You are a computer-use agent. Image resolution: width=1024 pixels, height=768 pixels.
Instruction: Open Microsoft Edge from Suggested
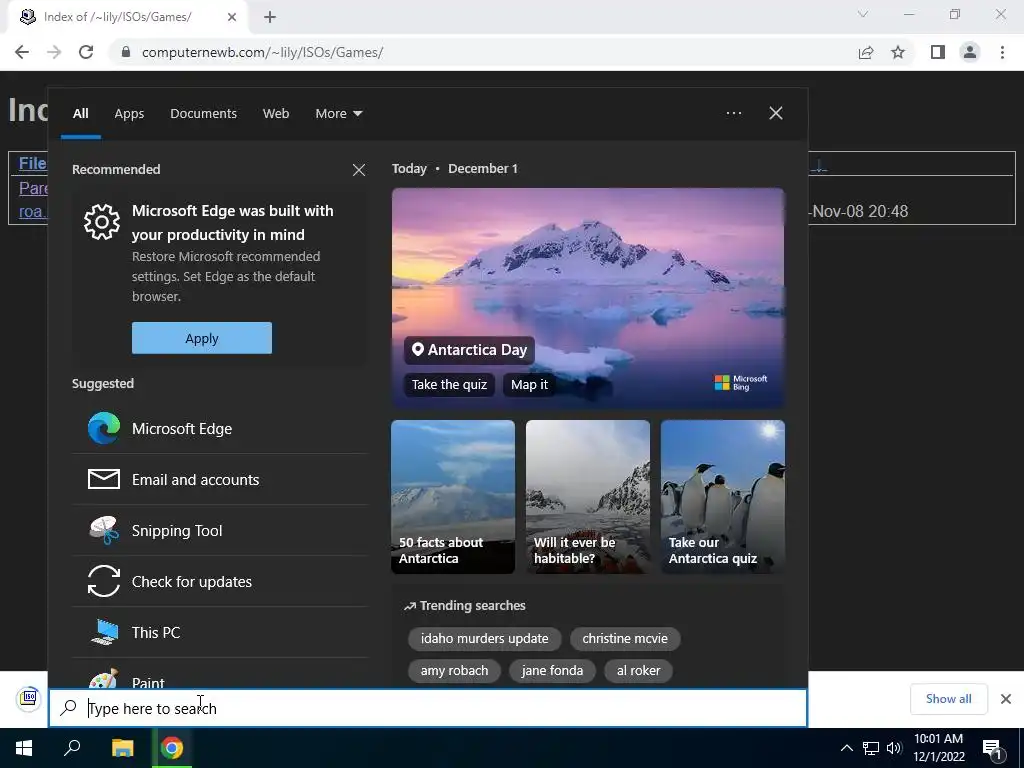click(x=220, y=428)
